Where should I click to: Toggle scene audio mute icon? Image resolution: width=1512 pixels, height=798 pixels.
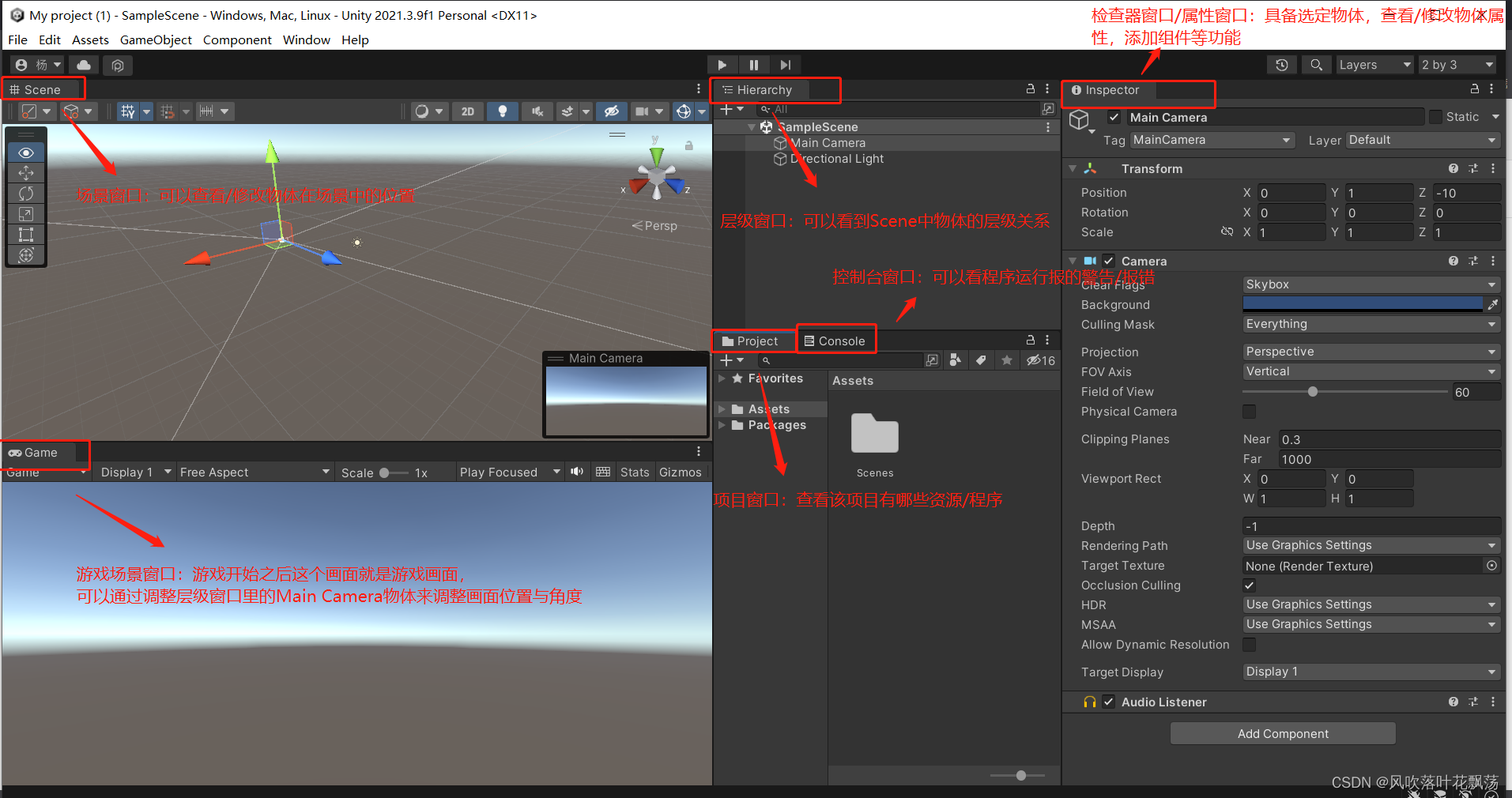[537, 111]
